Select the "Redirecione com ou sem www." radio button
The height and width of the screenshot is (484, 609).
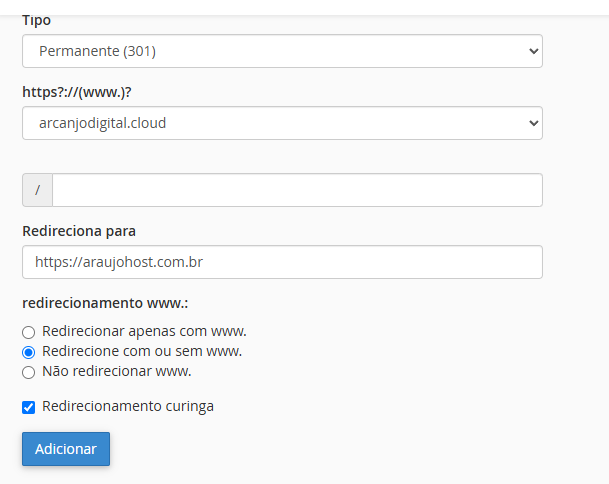(x=29, y=352)
